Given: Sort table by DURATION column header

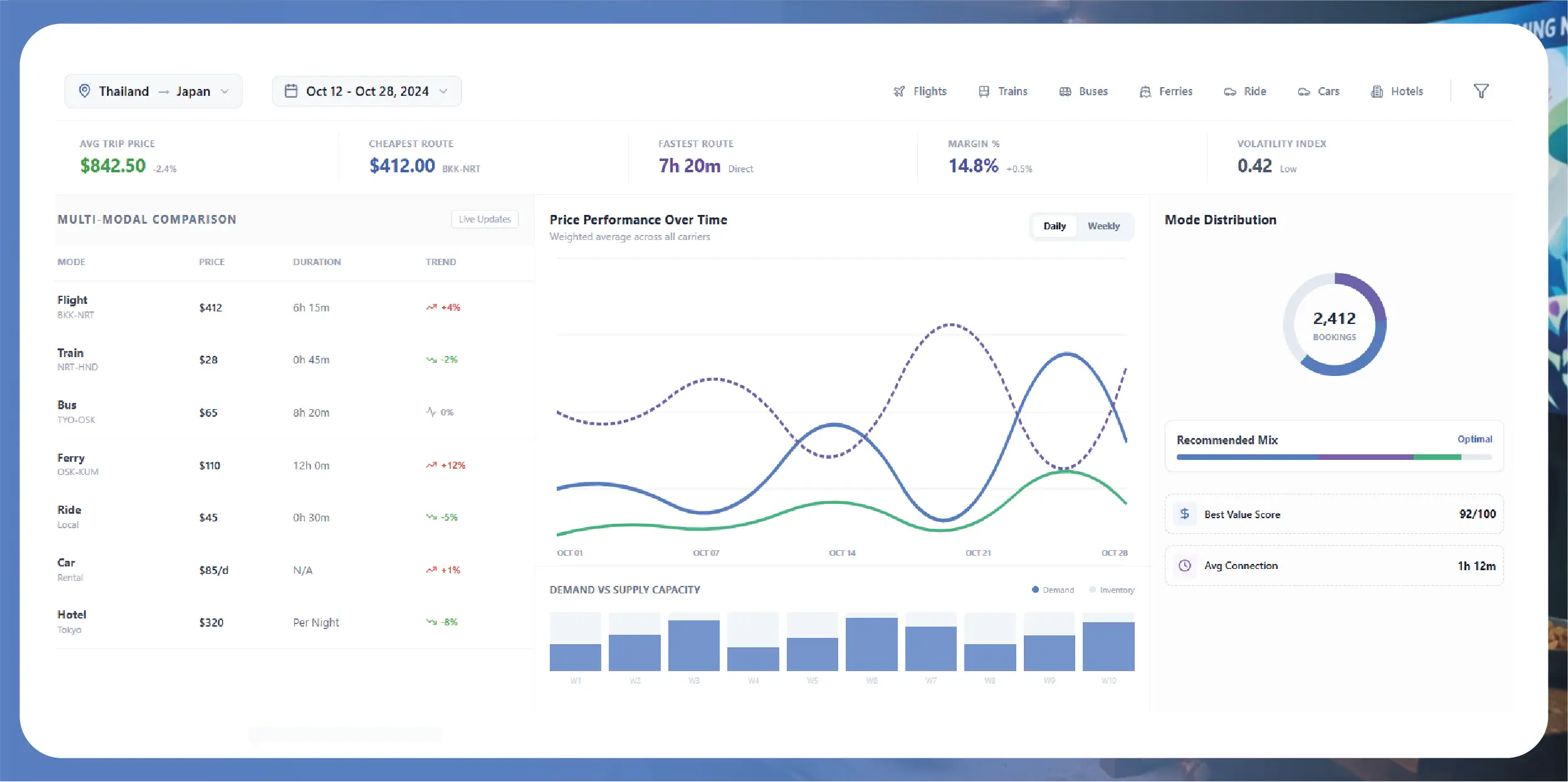Looking at the screenshot, I should [x=317, y=262].
